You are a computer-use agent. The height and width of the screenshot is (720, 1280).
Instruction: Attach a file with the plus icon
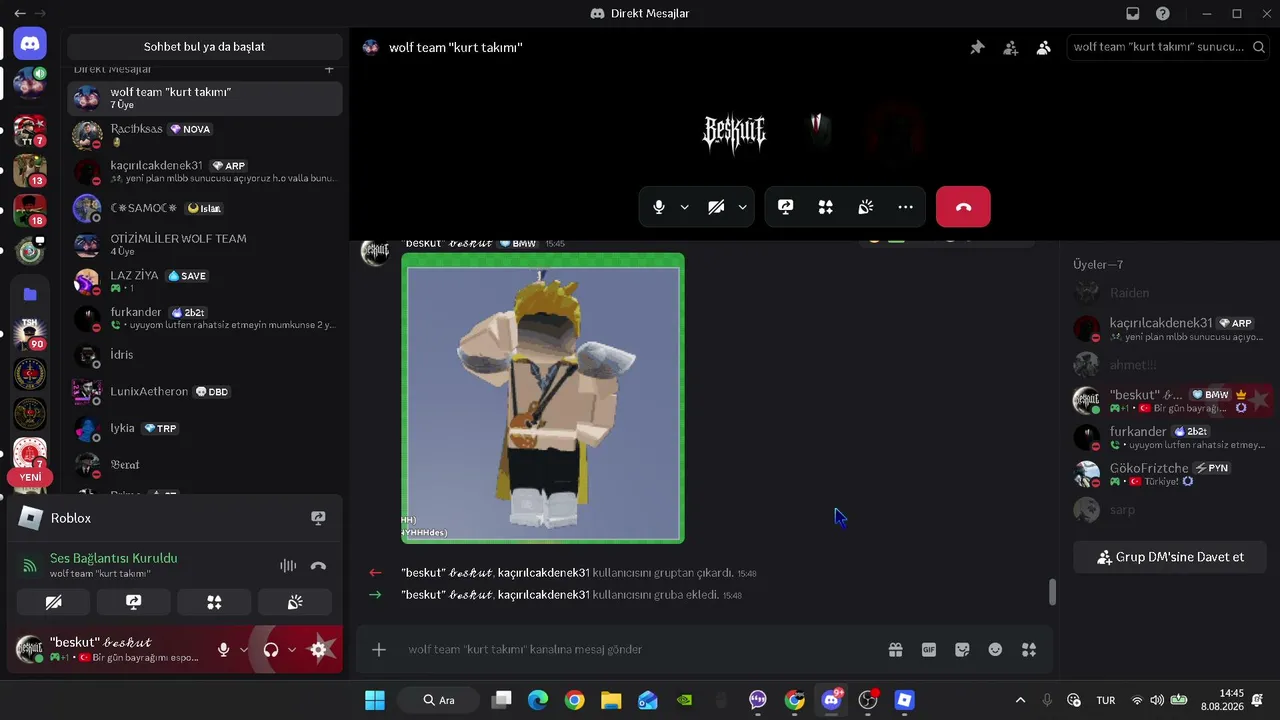379,649
